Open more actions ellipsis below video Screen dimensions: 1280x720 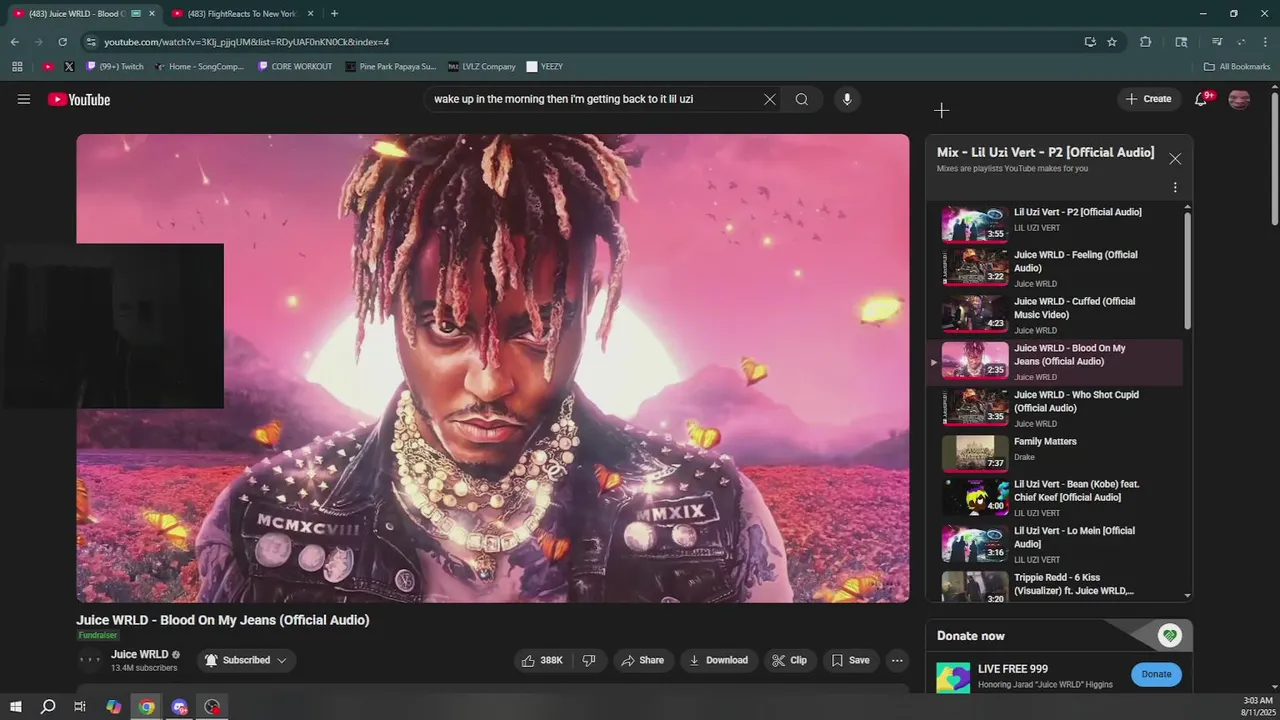897,660
